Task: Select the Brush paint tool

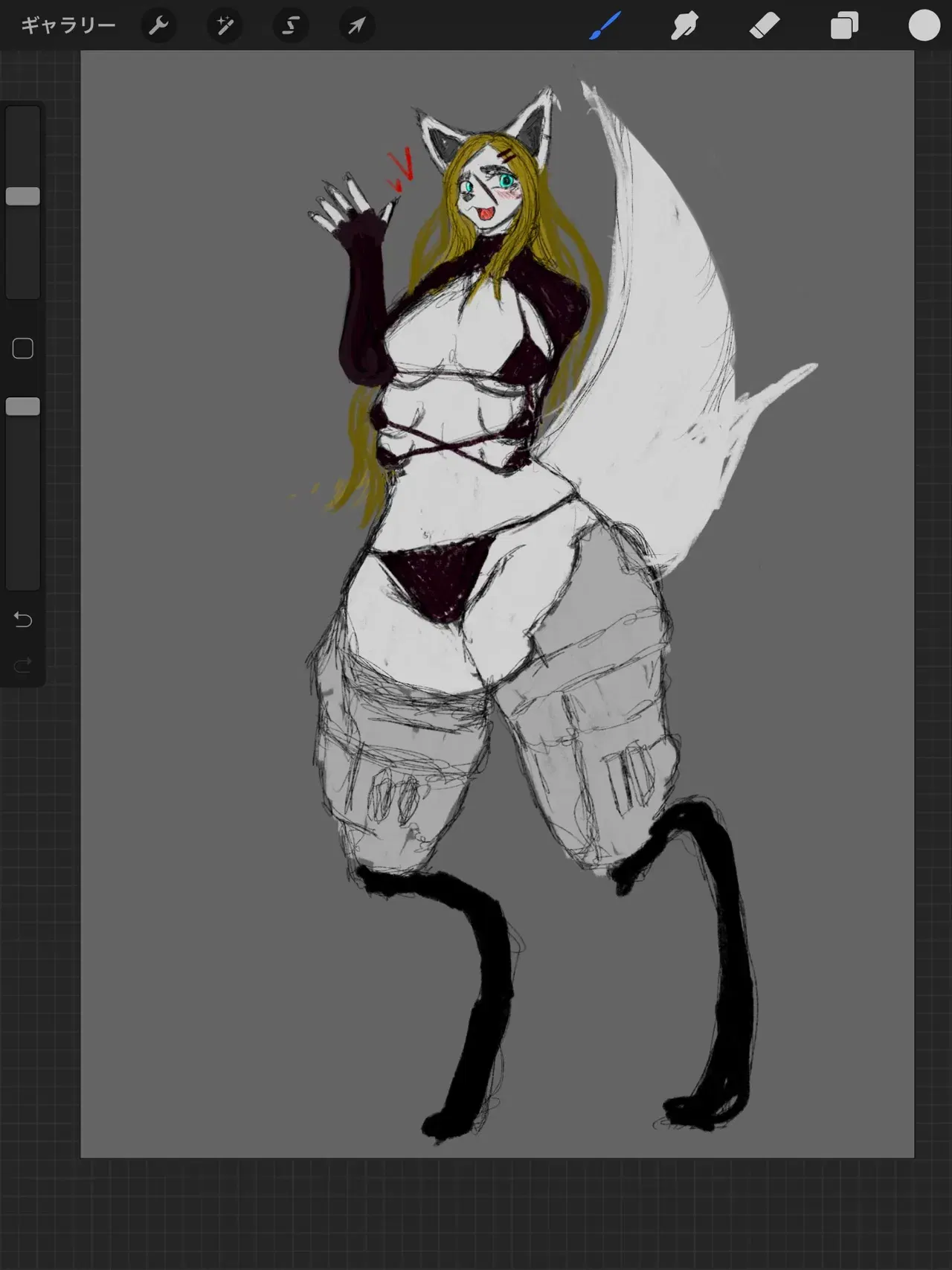Action: [605, 26]
